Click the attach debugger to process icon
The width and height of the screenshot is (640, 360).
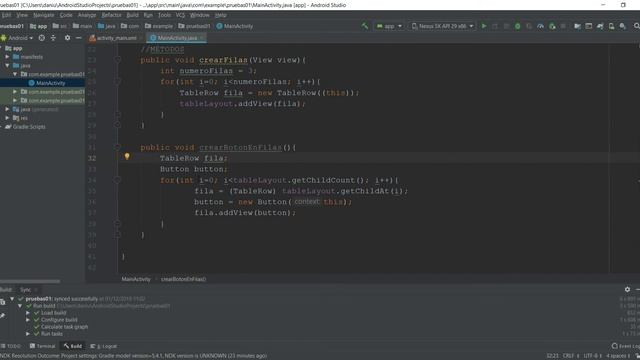552,26
